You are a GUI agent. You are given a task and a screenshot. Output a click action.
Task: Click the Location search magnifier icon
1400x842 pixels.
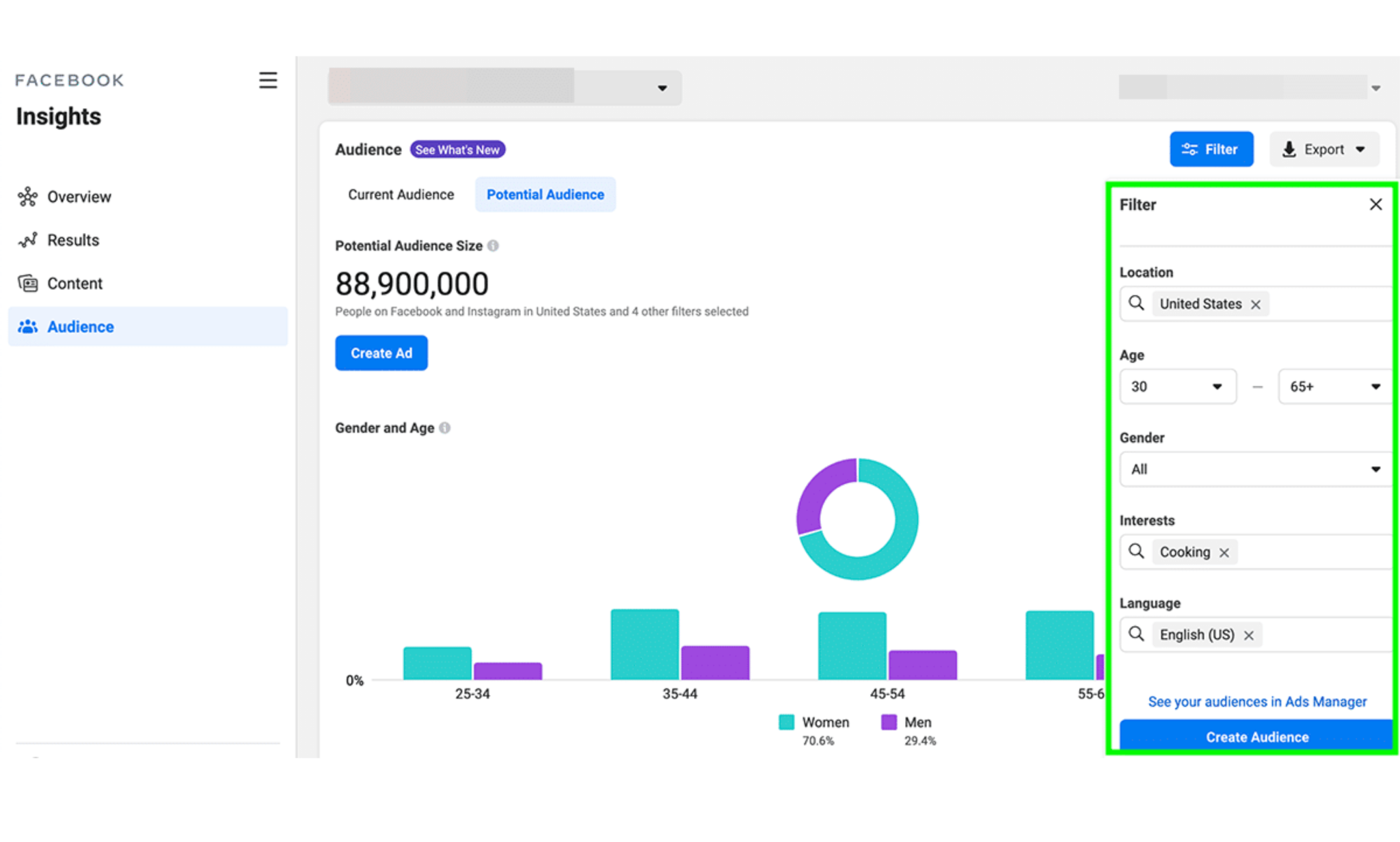click(1136, 303)
